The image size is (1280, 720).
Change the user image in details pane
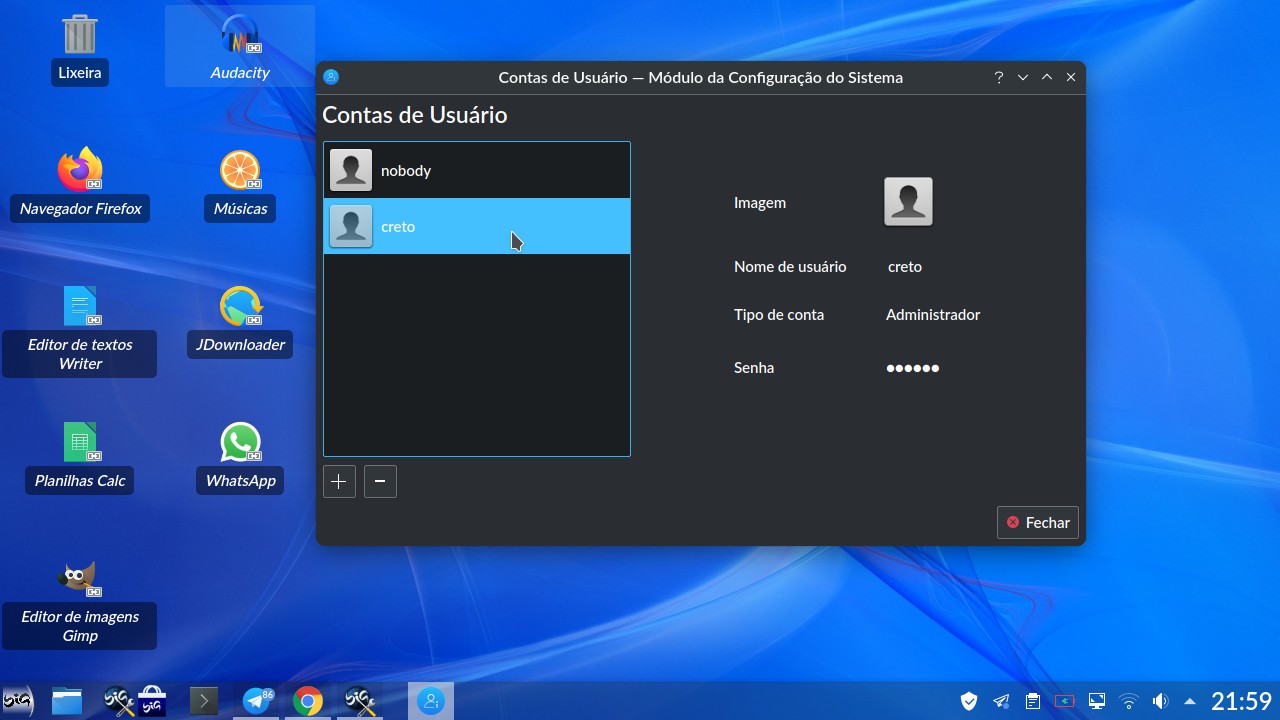click(x=908, y=202)
